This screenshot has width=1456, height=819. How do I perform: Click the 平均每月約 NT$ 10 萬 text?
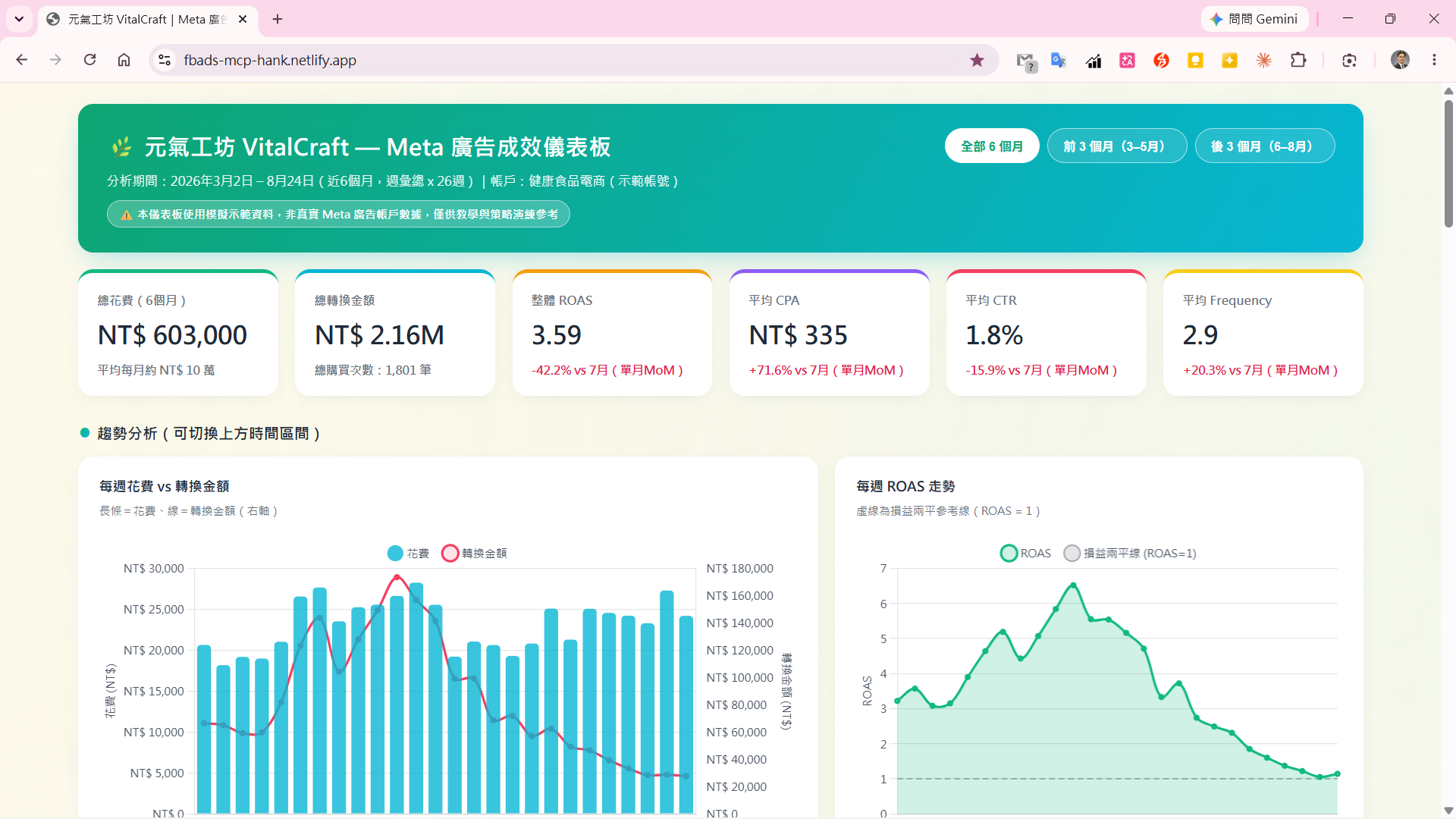[x=156, y=370]
